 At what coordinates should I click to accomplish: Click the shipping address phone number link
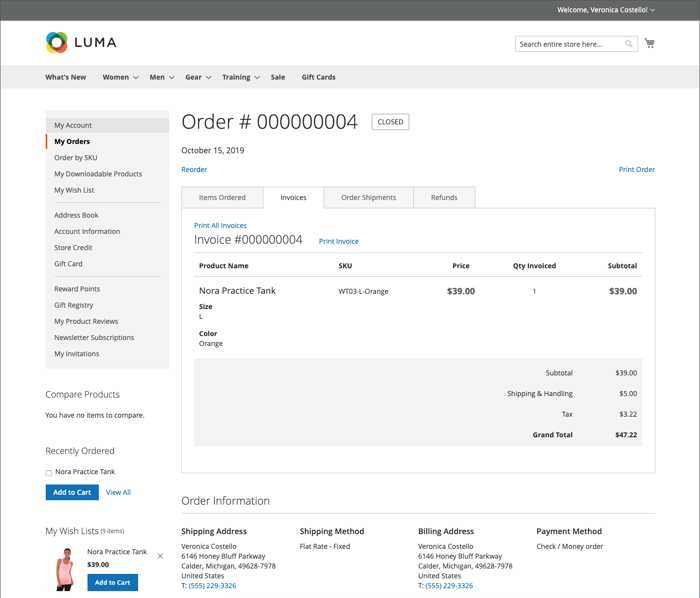212,586
